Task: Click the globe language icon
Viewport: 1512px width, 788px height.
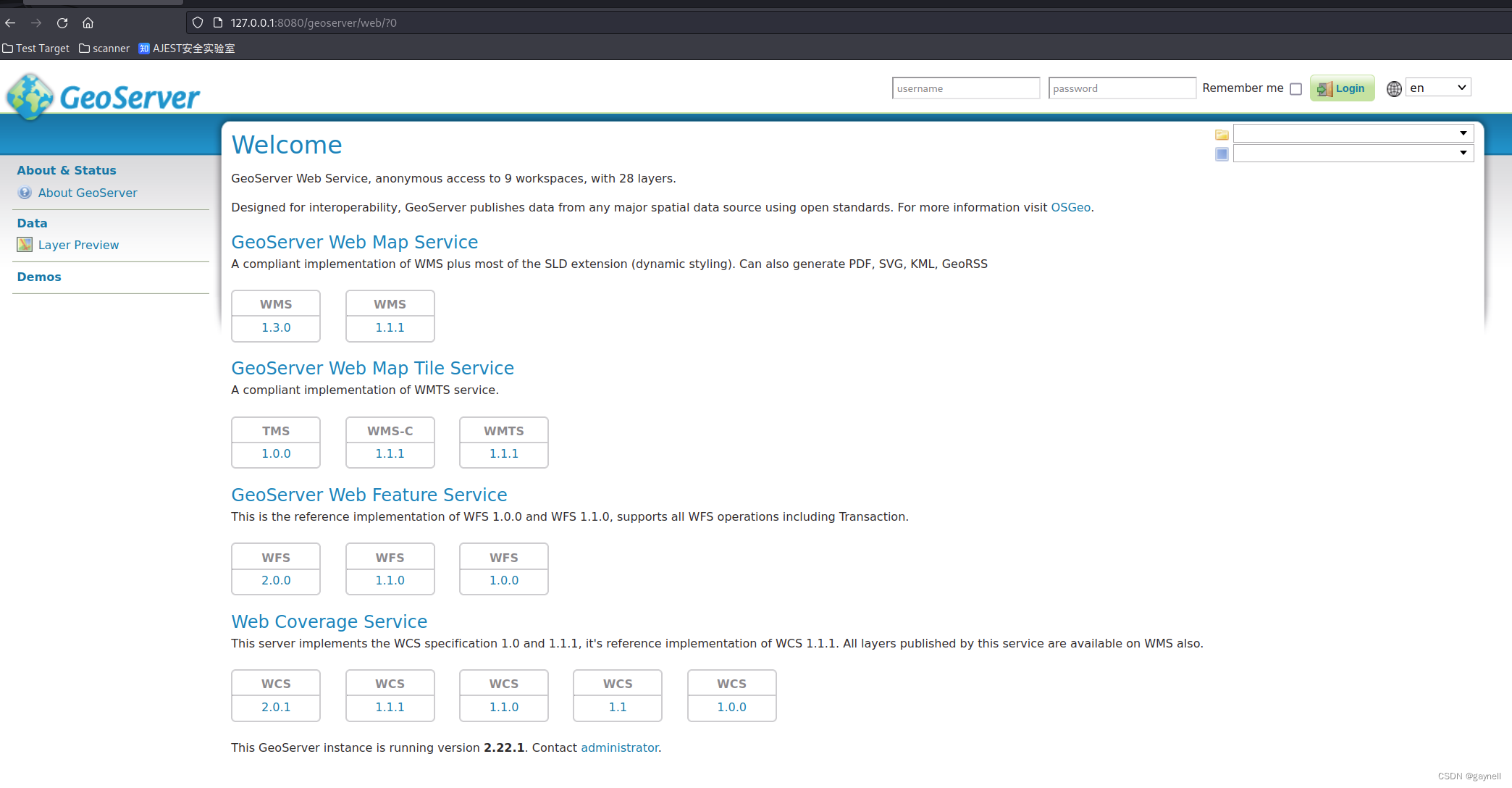Action: 1394,88
